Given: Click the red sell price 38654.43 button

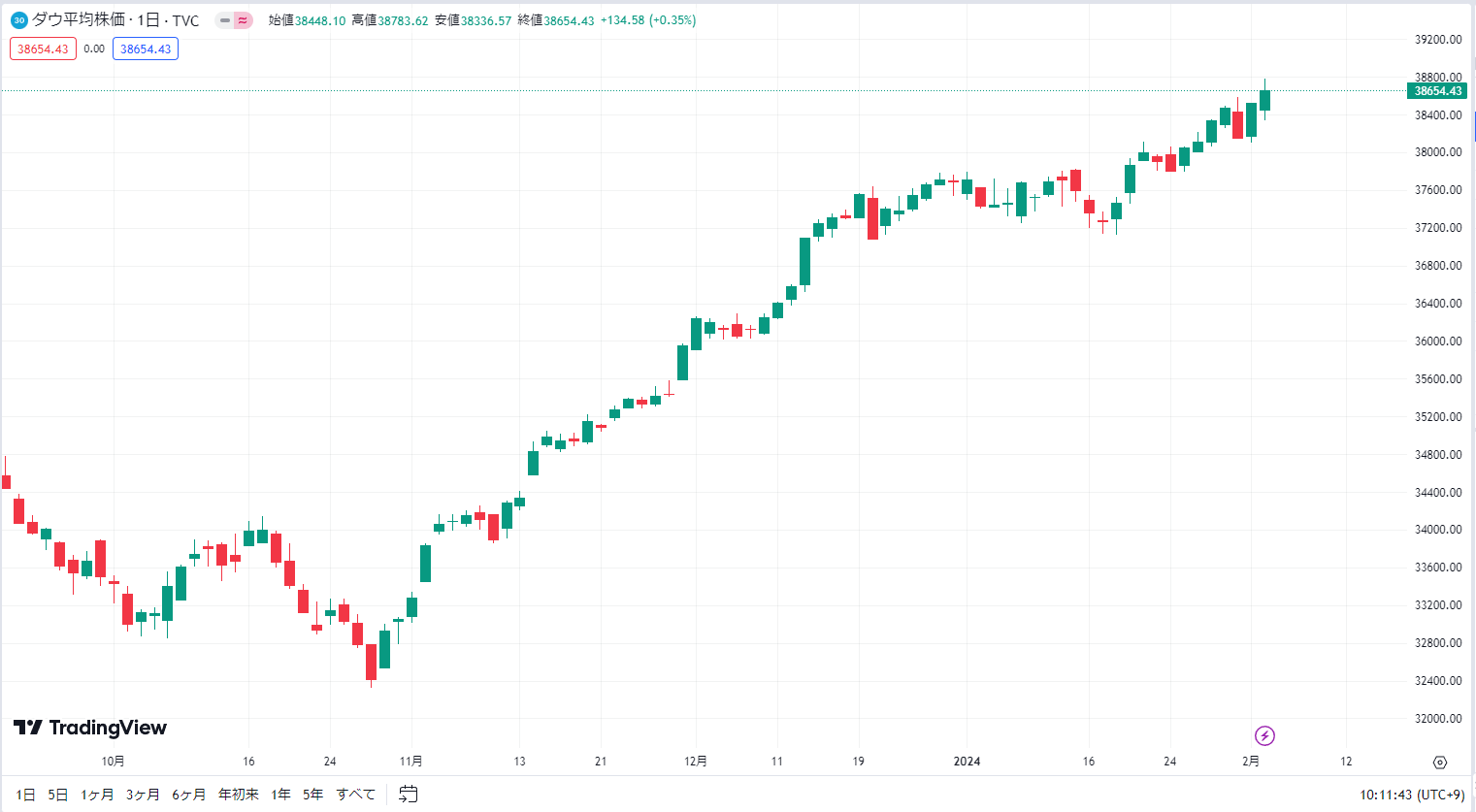Looking at the screenshot, I should point(43,49).
